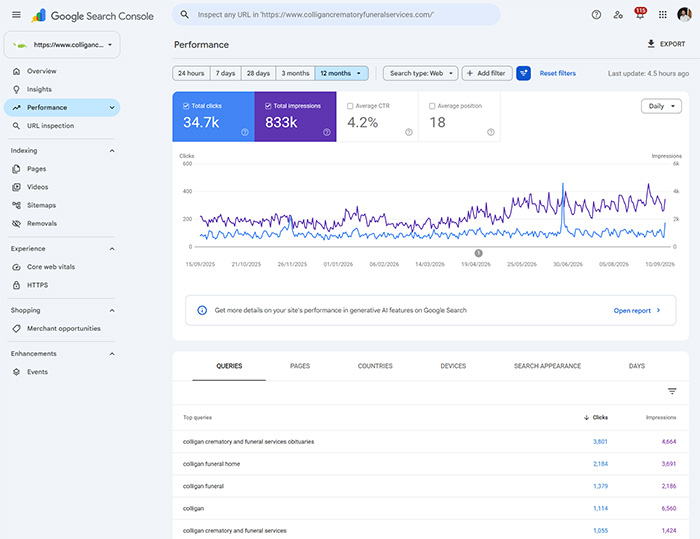This screenshot has height=539, width=700.
Task: Switch to the Pages tab
Action: (x=300, y=366)
